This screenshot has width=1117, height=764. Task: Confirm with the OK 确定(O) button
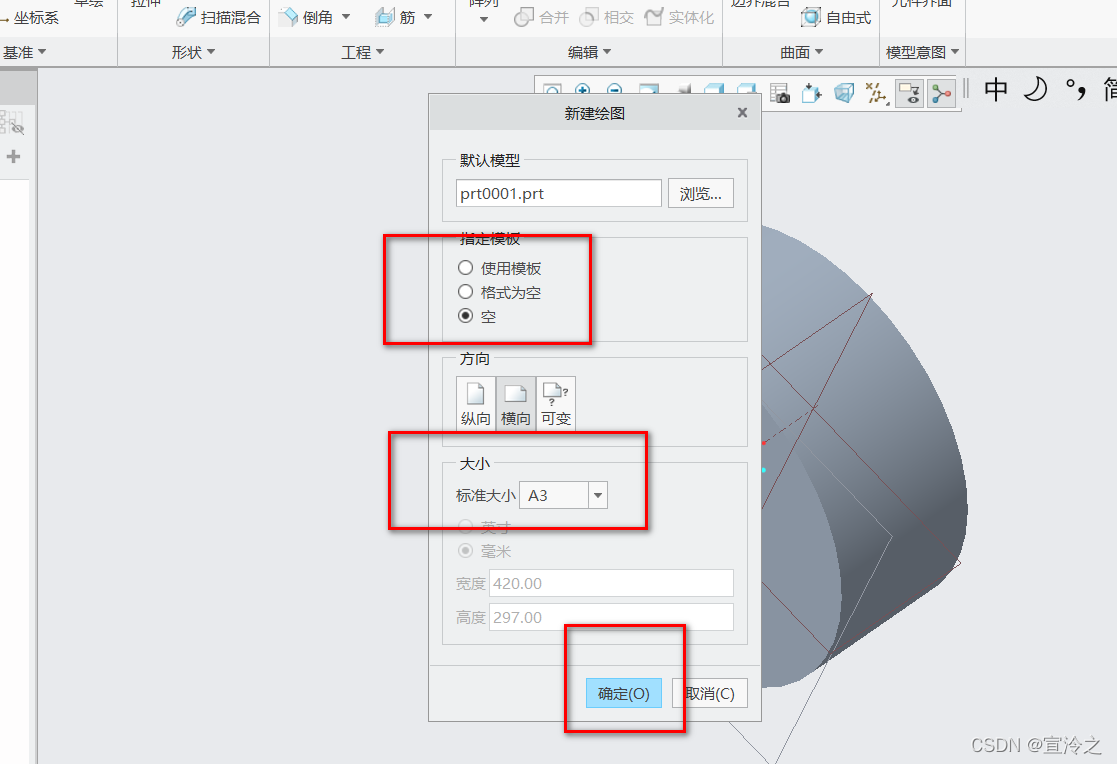[x=623, y=693]
